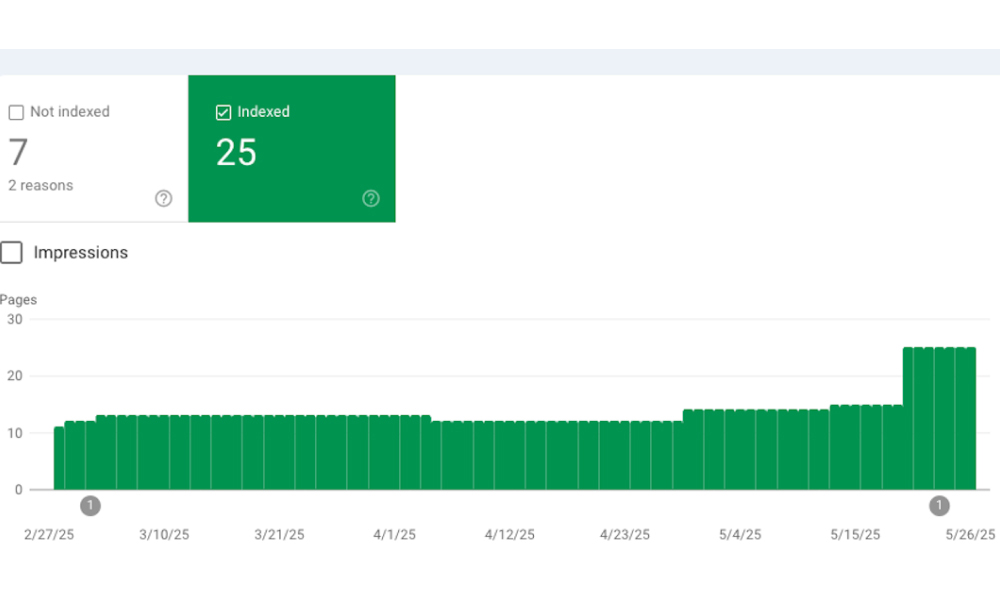Click the empty checkbox icon beside Not indexed
This screenshot has height=600, width=1000.
tap(16, 112)
